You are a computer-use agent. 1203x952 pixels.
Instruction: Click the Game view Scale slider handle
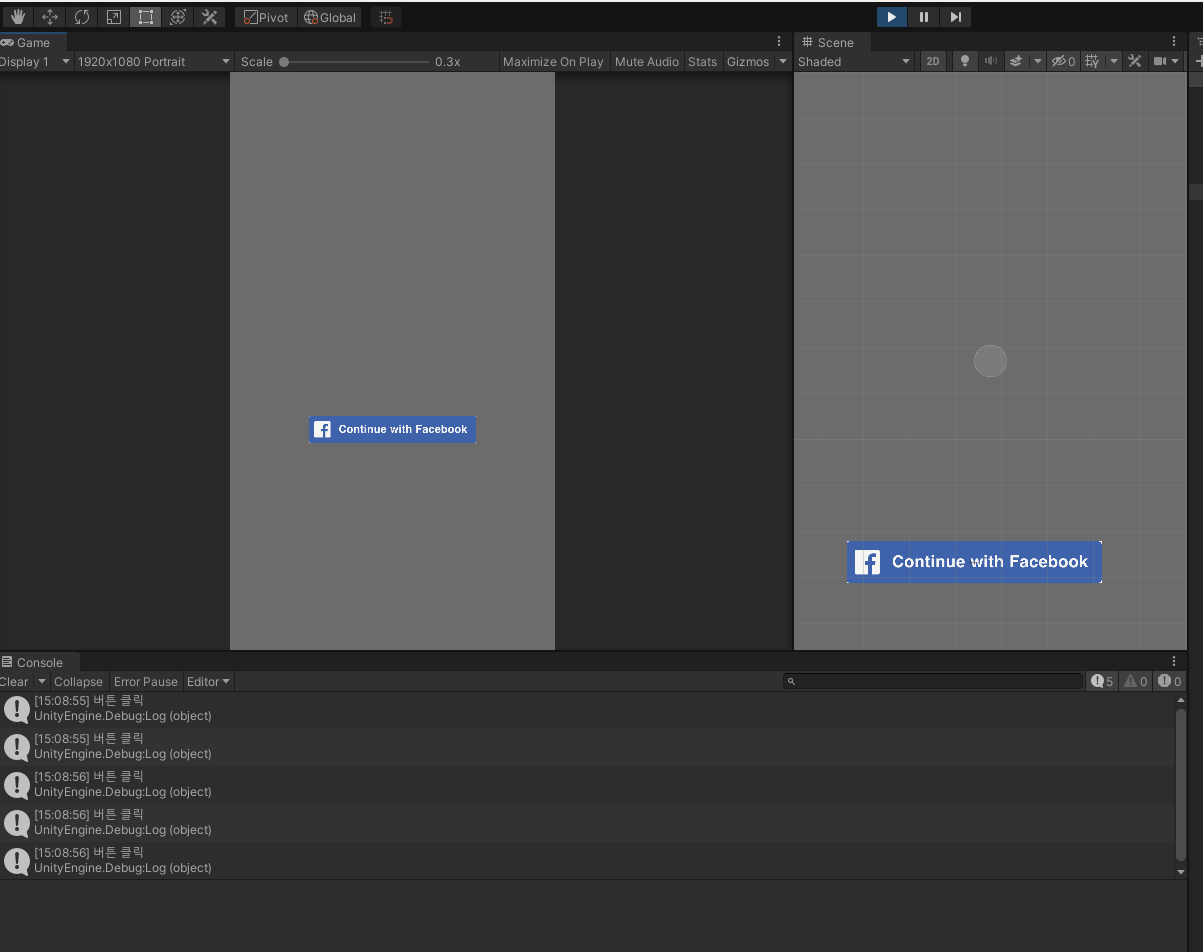284,62
